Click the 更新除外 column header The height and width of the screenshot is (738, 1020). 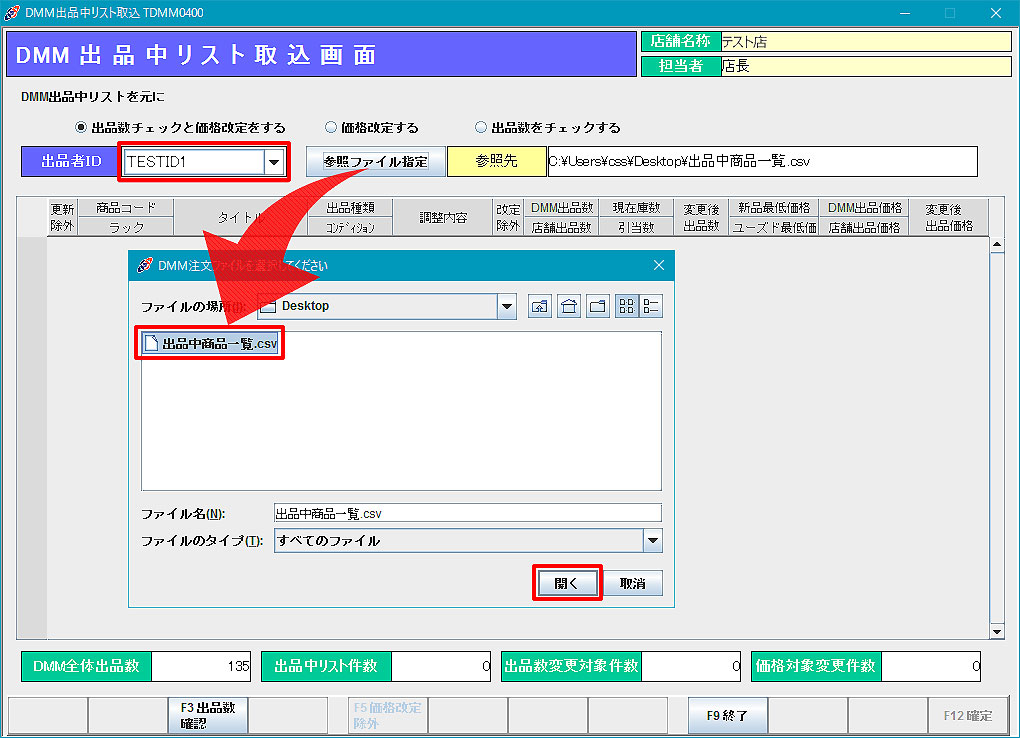[x=62, y=217]
